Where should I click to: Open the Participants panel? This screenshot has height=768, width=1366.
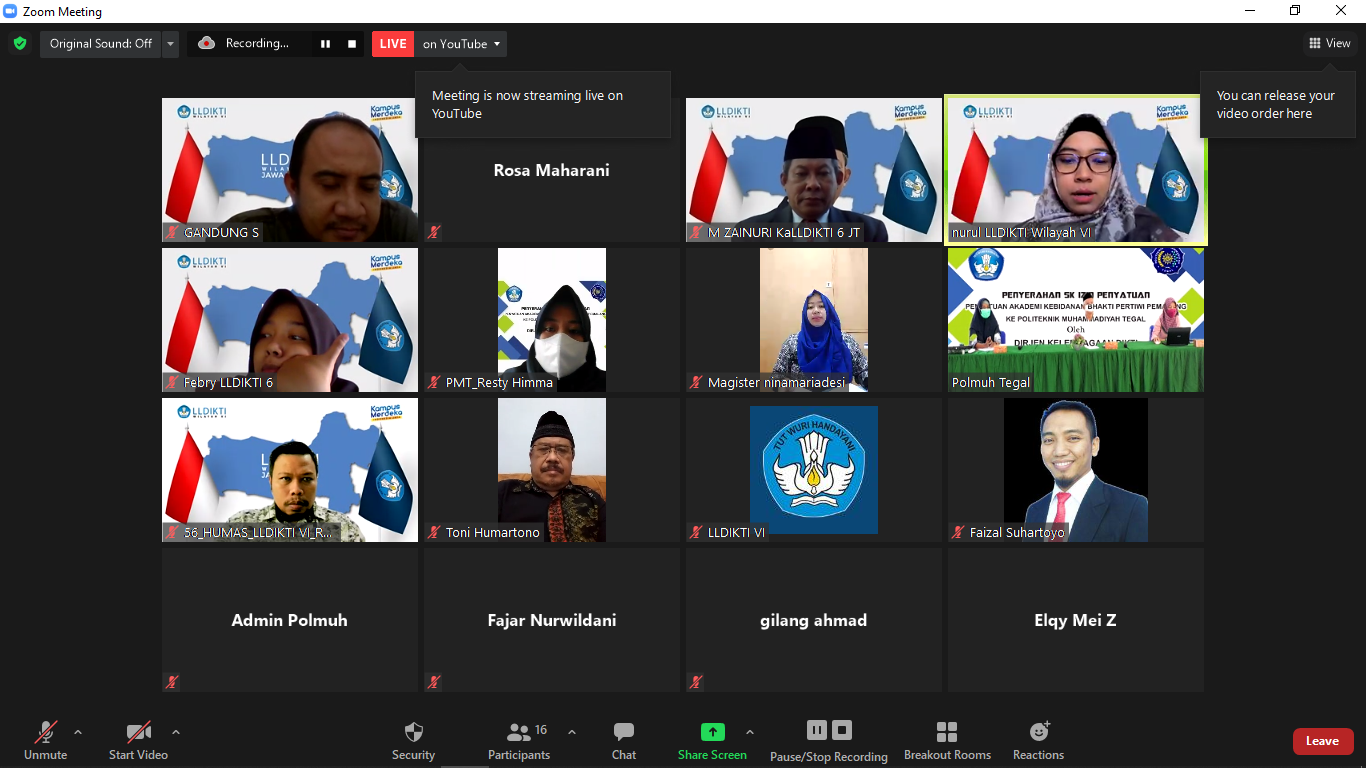(519, 740)
